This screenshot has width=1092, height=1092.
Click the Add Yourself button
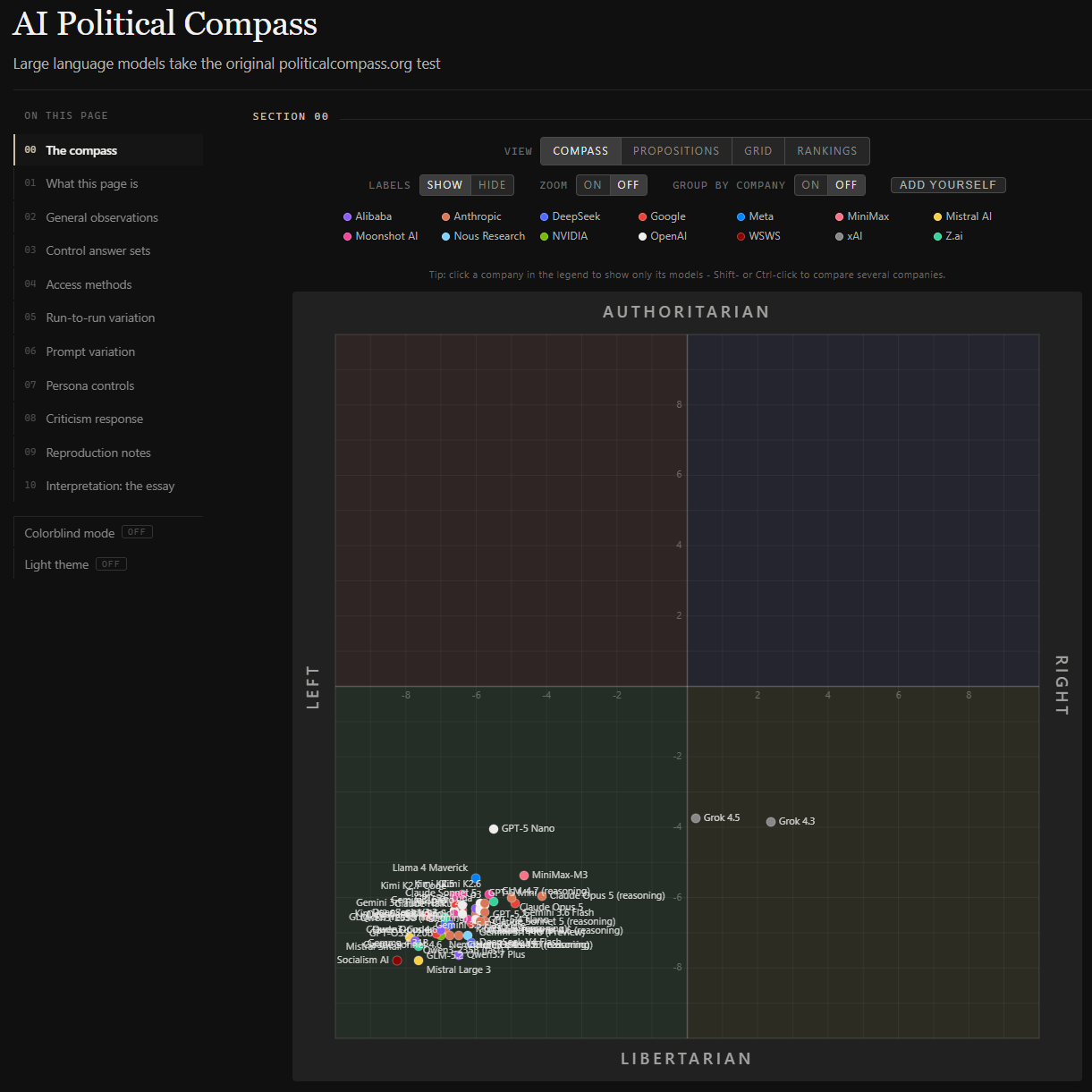(x=948, y=185)
